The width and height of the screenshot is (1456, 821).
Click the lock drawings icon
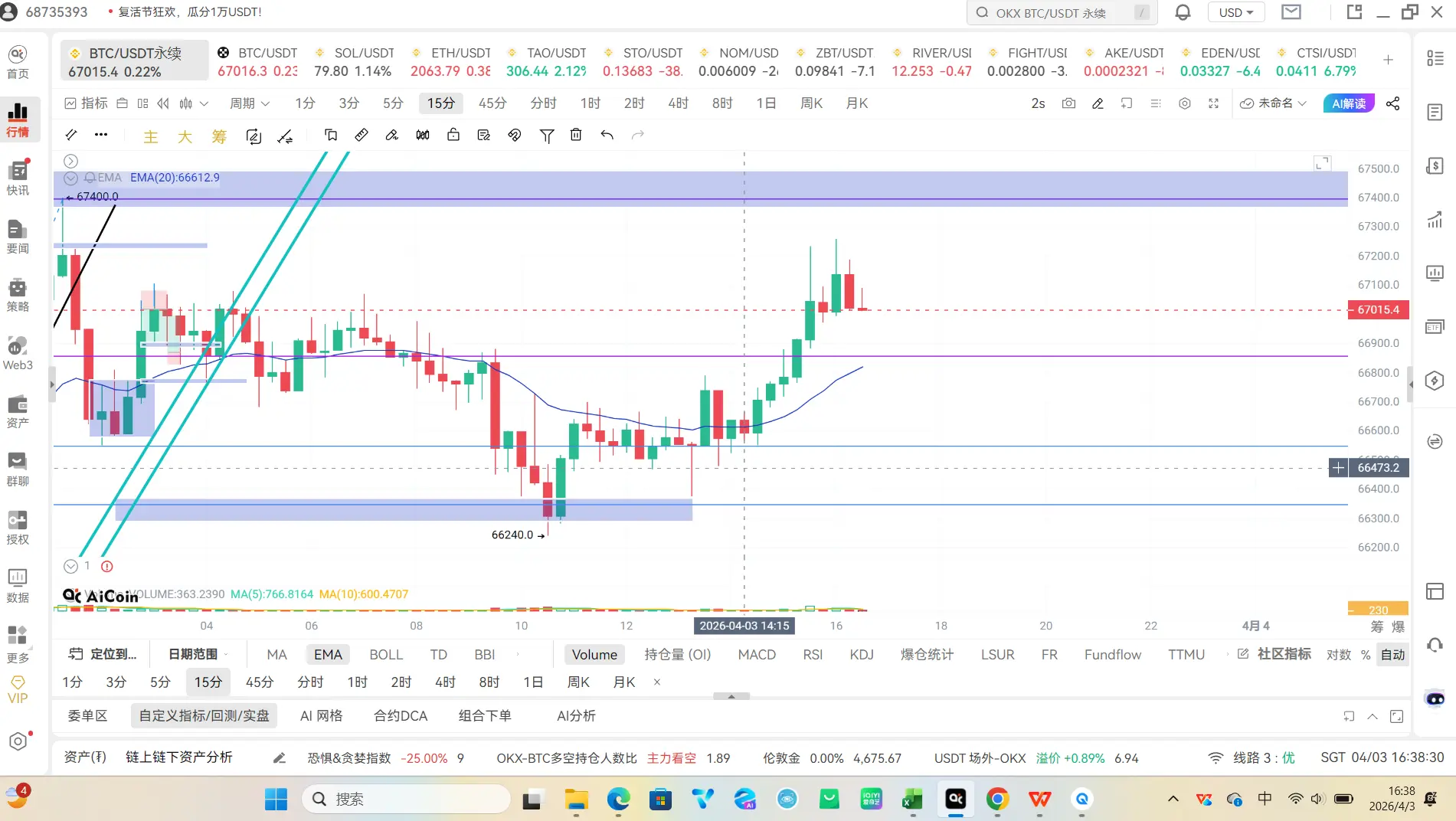(x=453, y=135)
